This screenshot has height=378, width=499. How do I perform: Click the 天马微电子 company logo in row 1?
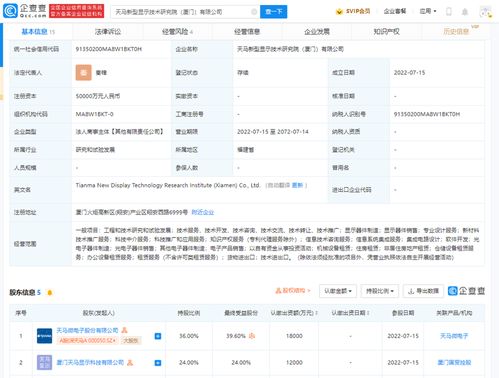[44, 336]
